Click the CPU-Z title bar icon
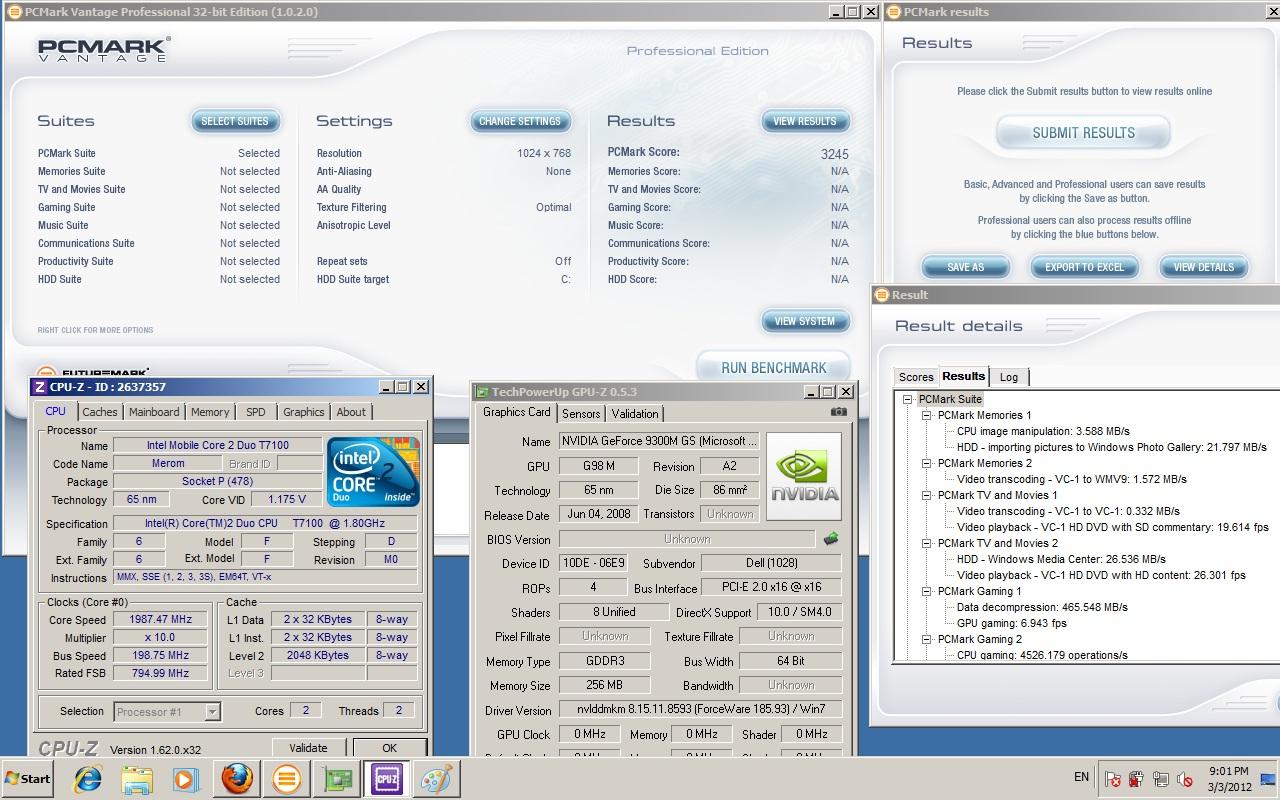 pos(40,387)
